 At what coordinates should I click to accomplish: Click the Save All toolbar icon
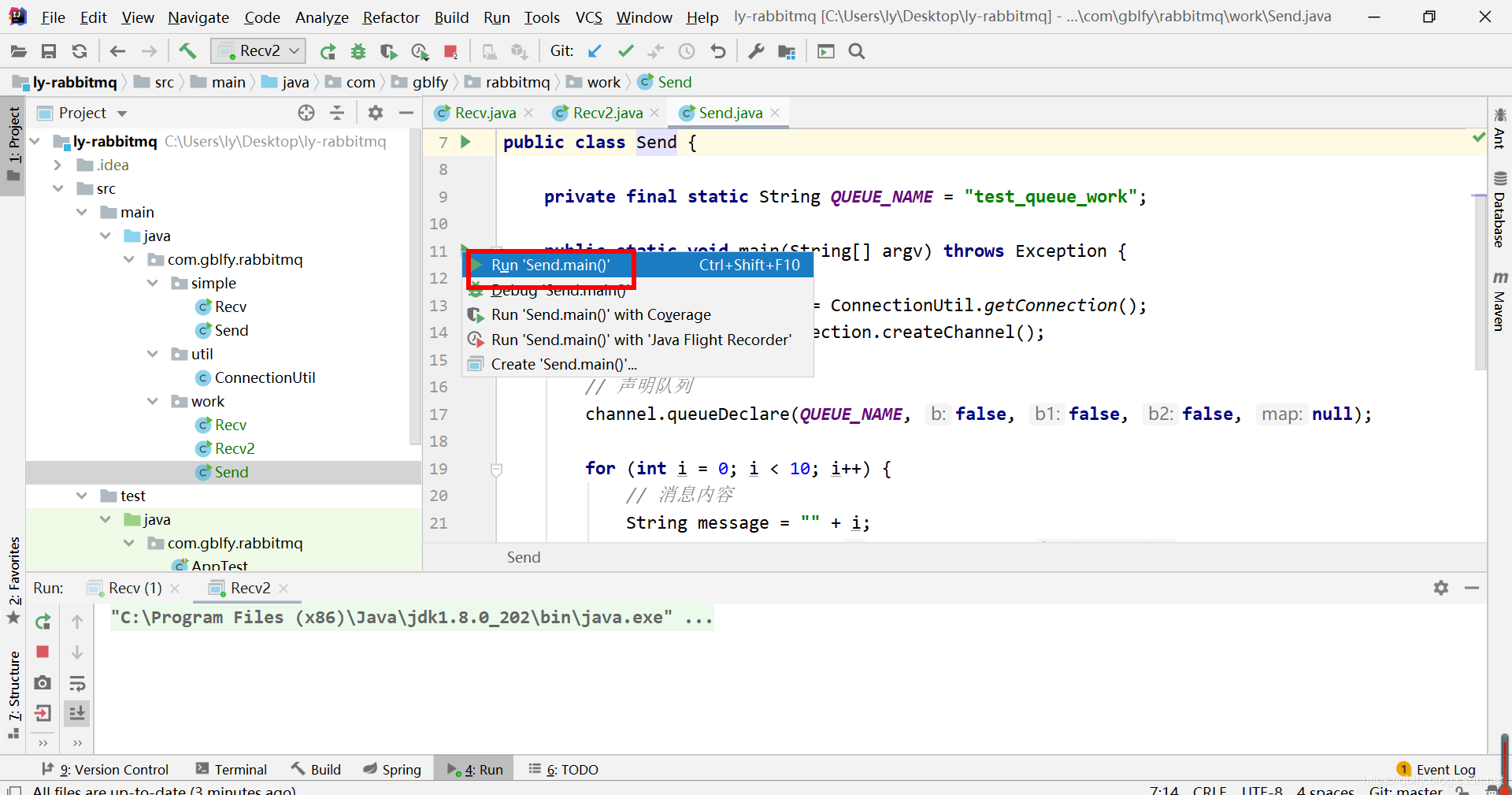49,52
